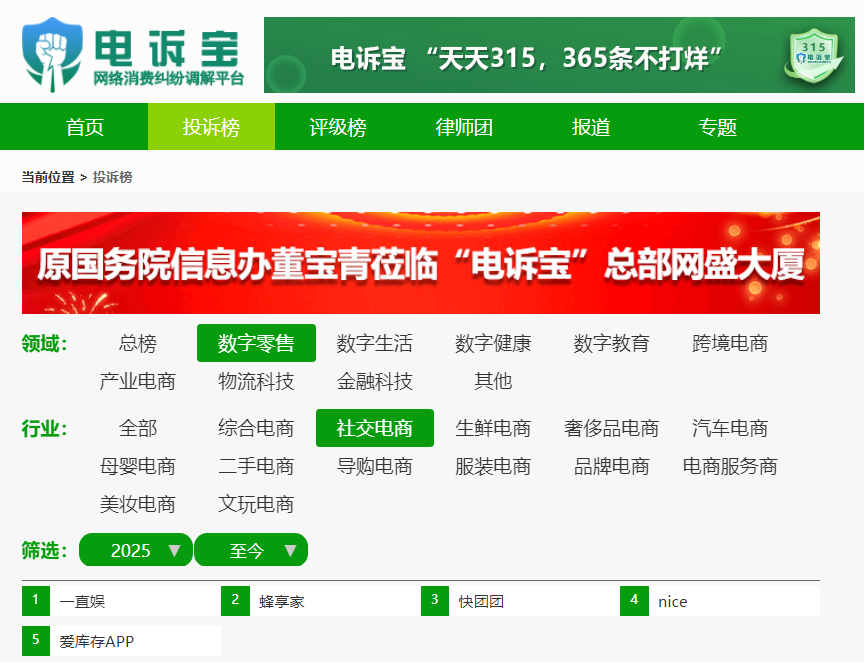Open the 2025 year dropdown

[x=136, y=550]
